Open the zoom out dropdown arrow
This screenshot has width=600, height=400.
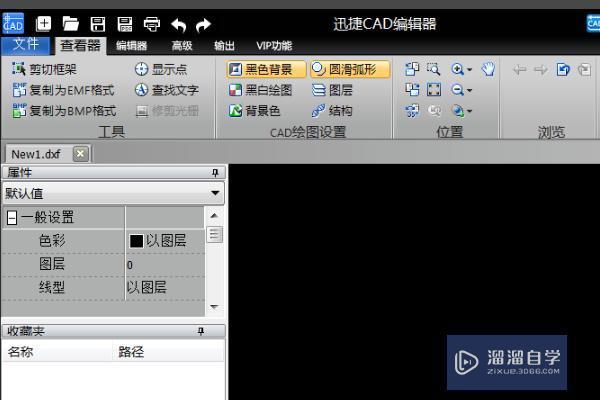point(470,90)
